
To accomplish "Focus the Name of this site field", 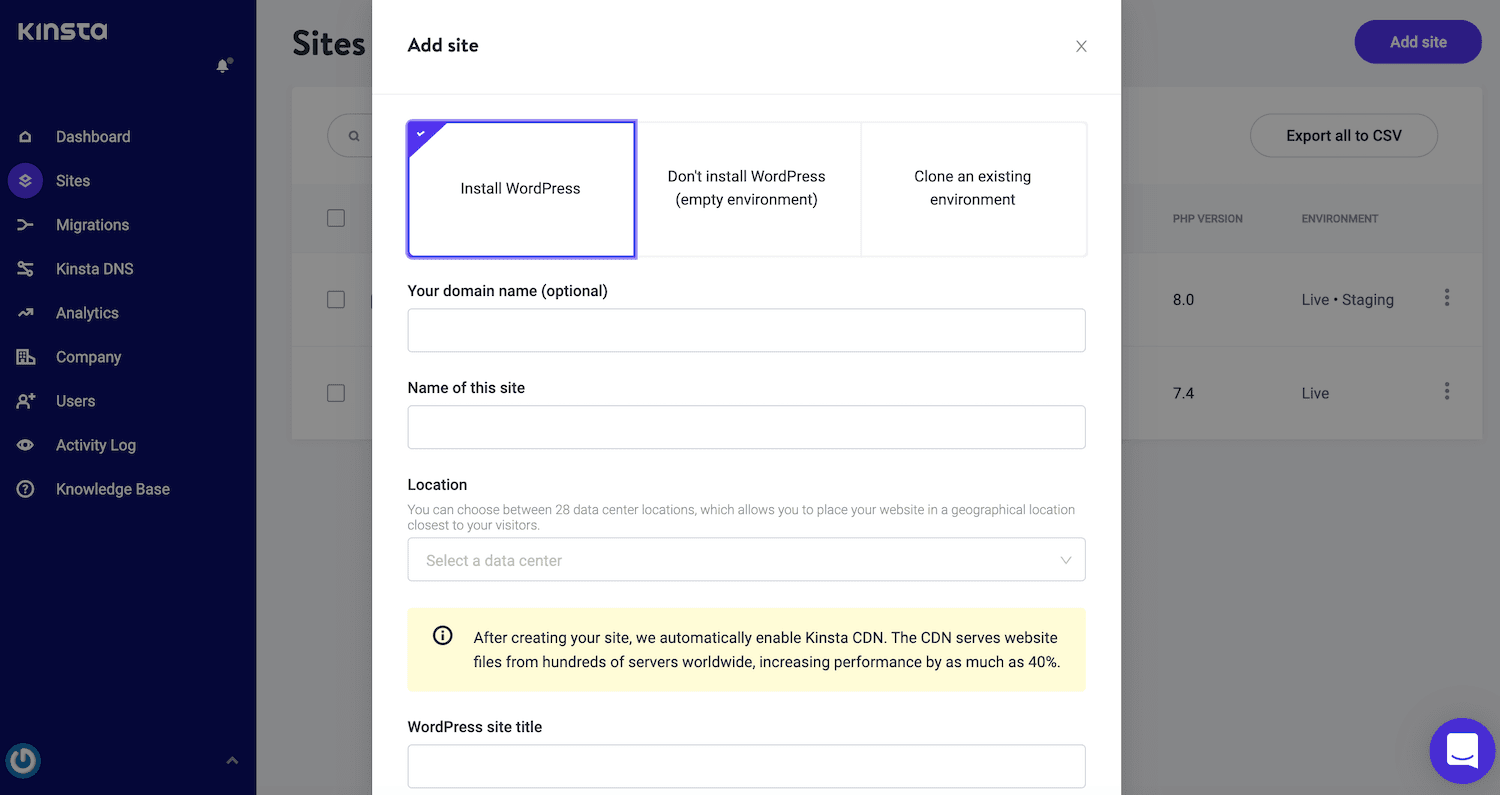I will (746, 427).
